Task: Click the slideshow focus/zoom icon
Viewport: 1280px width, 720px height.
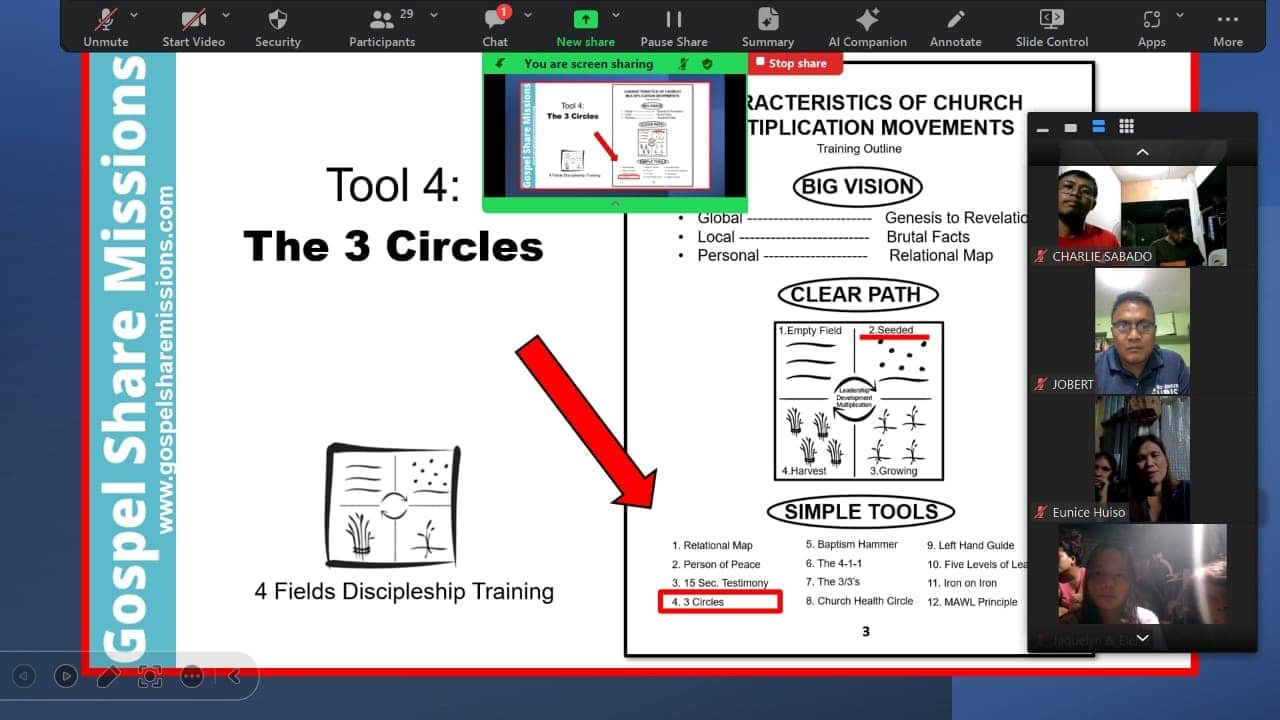Action: point(150,676)
